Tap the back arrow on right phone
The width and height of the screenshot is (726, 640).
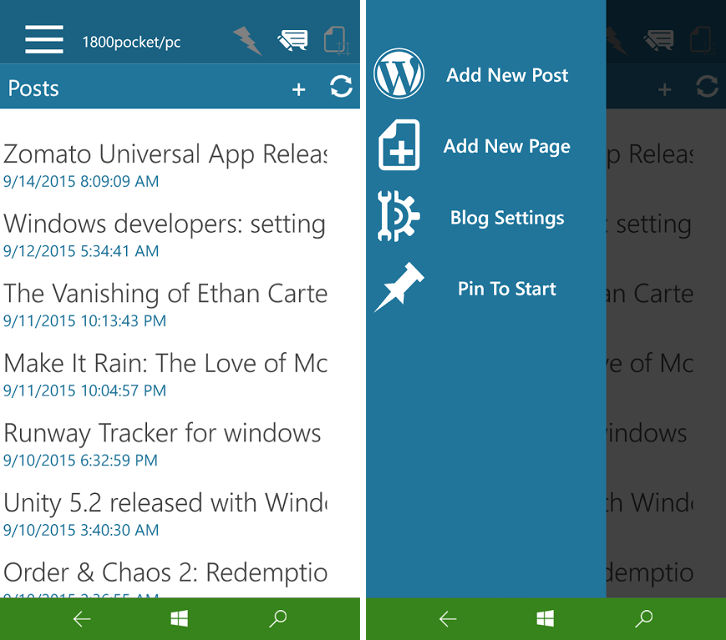(x=448, y=619)
